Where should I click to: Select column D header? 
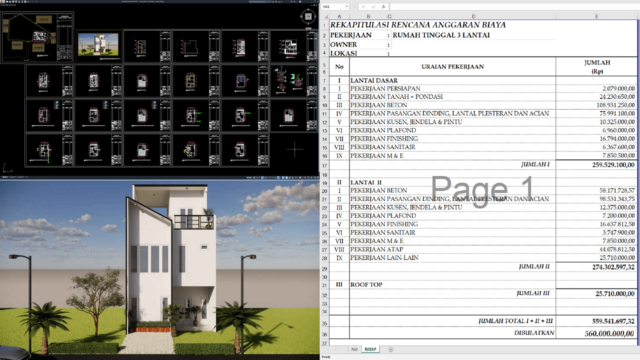click(473, 16)
